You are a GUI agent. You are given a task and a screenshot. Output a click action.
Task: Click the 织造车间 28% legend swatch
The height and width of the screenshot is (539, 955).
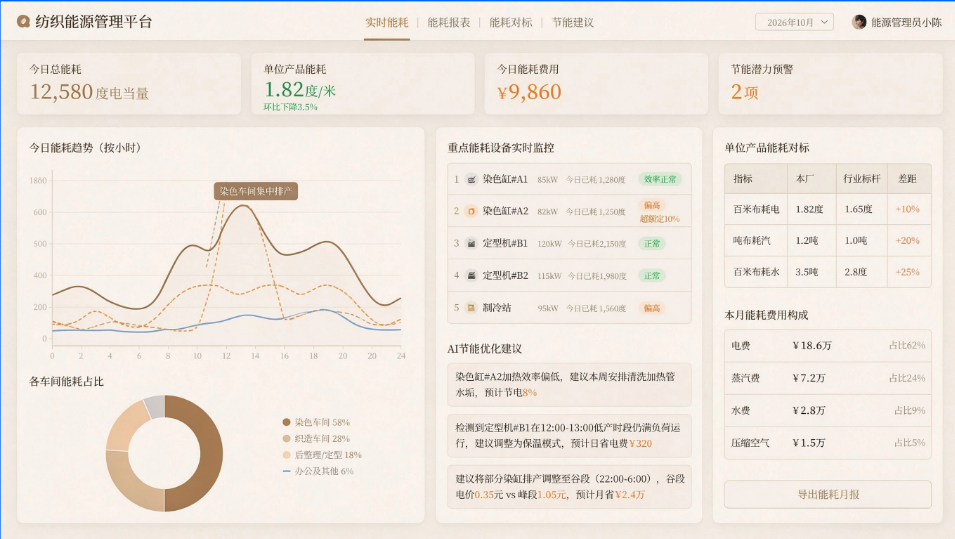coord(286,439)
